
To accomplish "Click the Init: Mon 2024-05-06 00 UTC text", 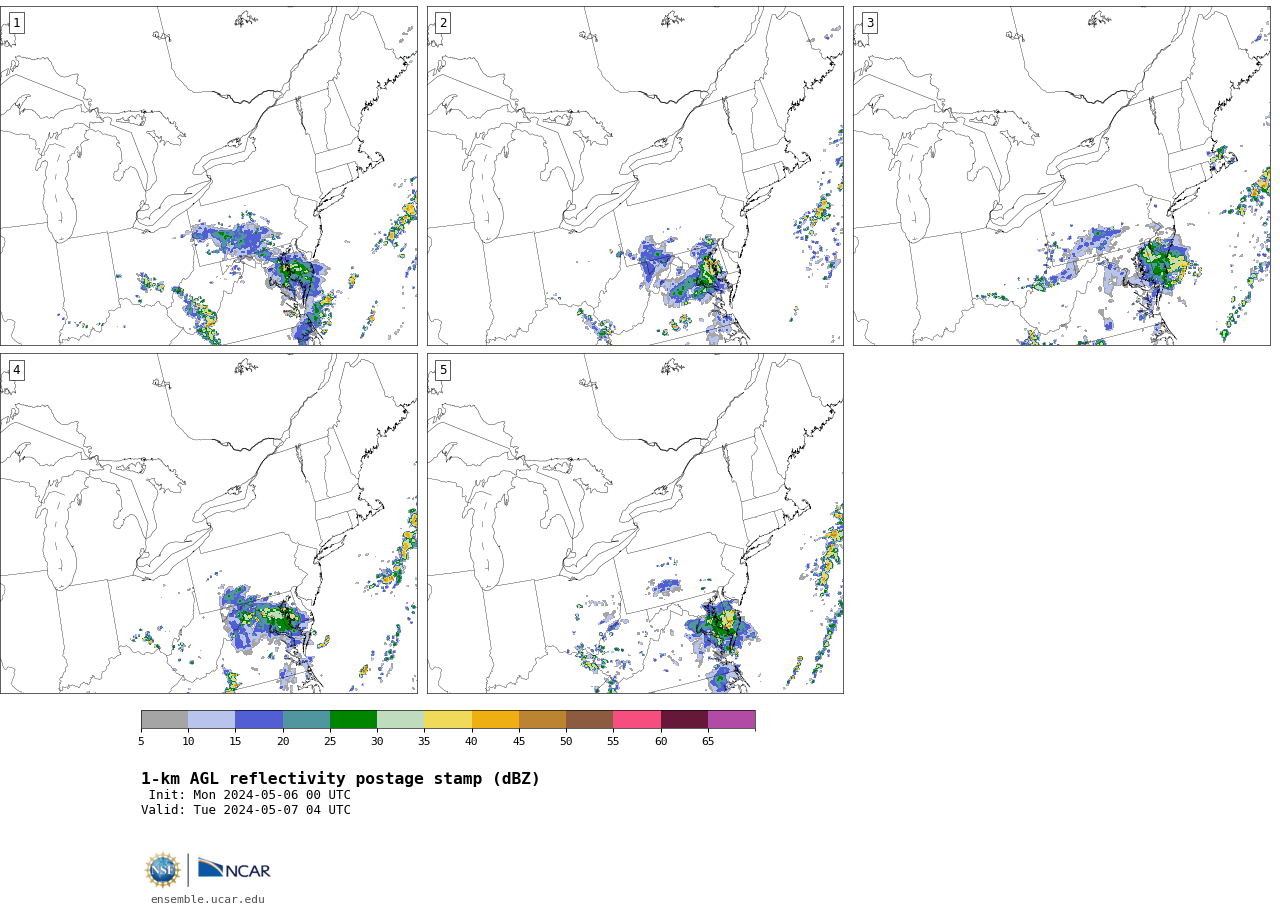I will 250,795.
